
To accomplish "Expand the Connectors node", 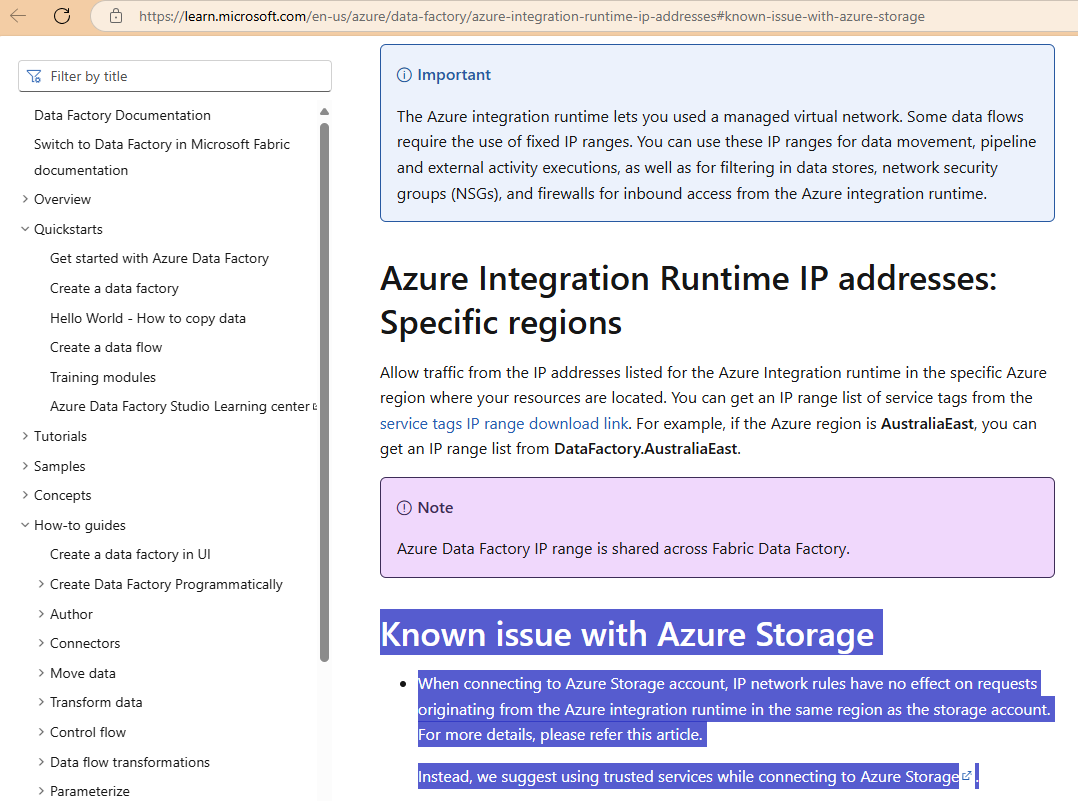I will (x=41, y=643).
